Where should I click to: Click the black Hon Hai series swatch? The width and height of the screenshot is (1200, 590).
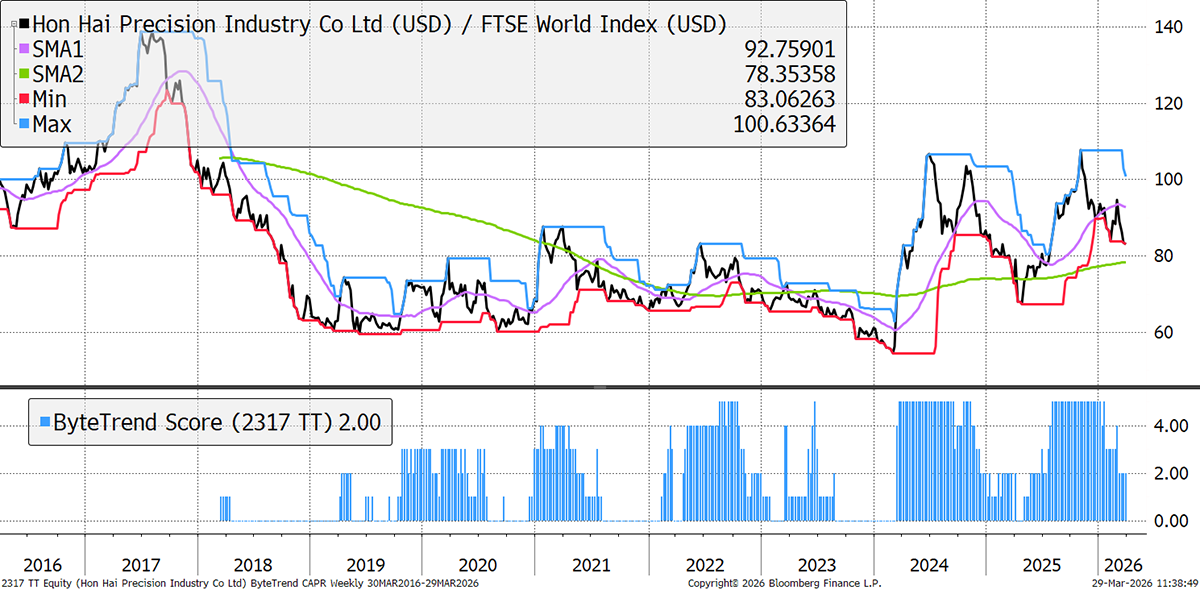[24, 23]
